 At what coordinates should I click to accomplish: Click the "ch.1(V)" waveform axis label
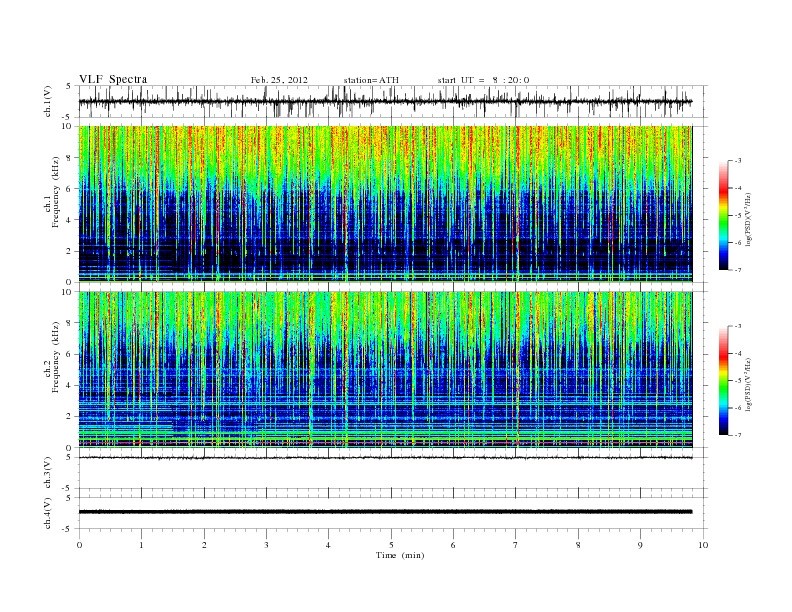pyautogui.click(x=48, y=102)
